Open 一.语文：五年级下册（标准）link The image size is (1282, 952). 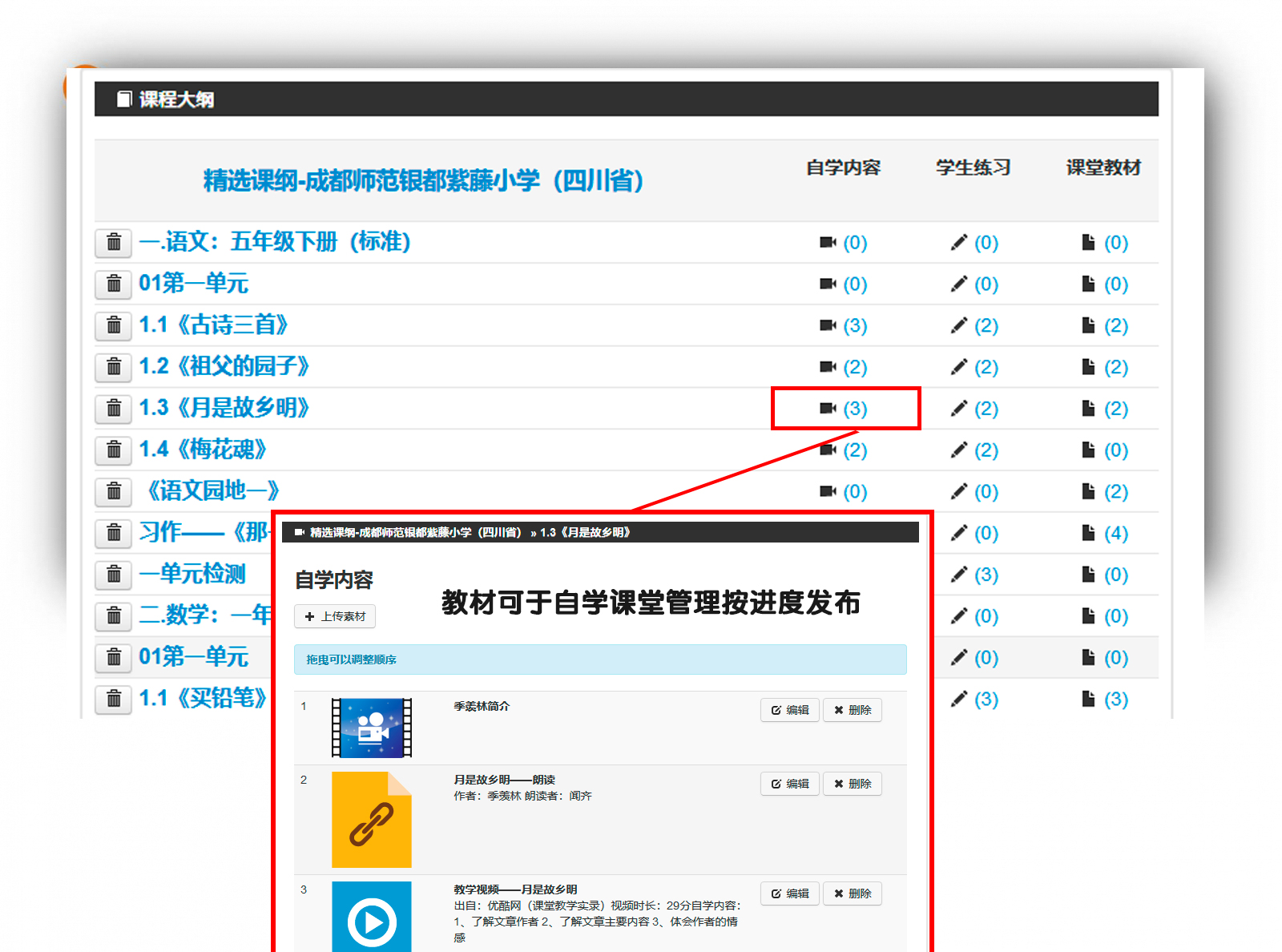[x=275, y=241]
